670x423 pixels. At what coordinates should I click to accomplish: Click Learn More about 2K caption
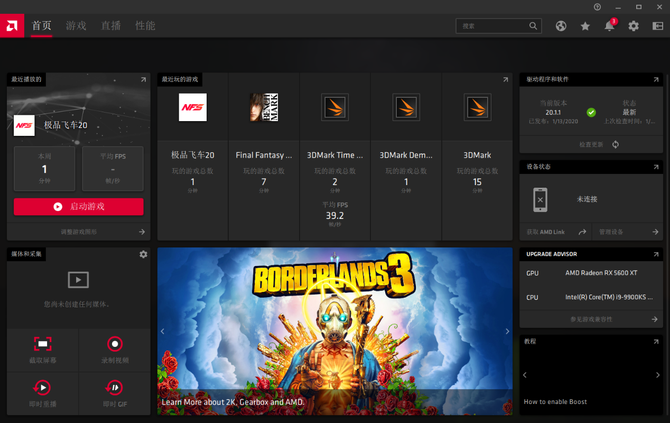click(233, 402)
